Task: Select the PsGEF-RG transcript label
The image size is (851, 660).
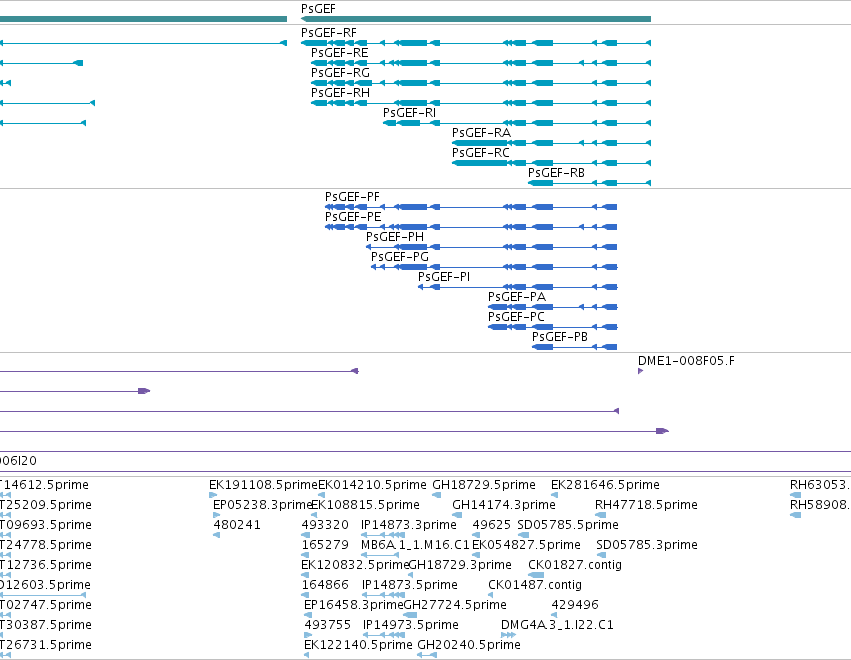Action: pos(340,73)
